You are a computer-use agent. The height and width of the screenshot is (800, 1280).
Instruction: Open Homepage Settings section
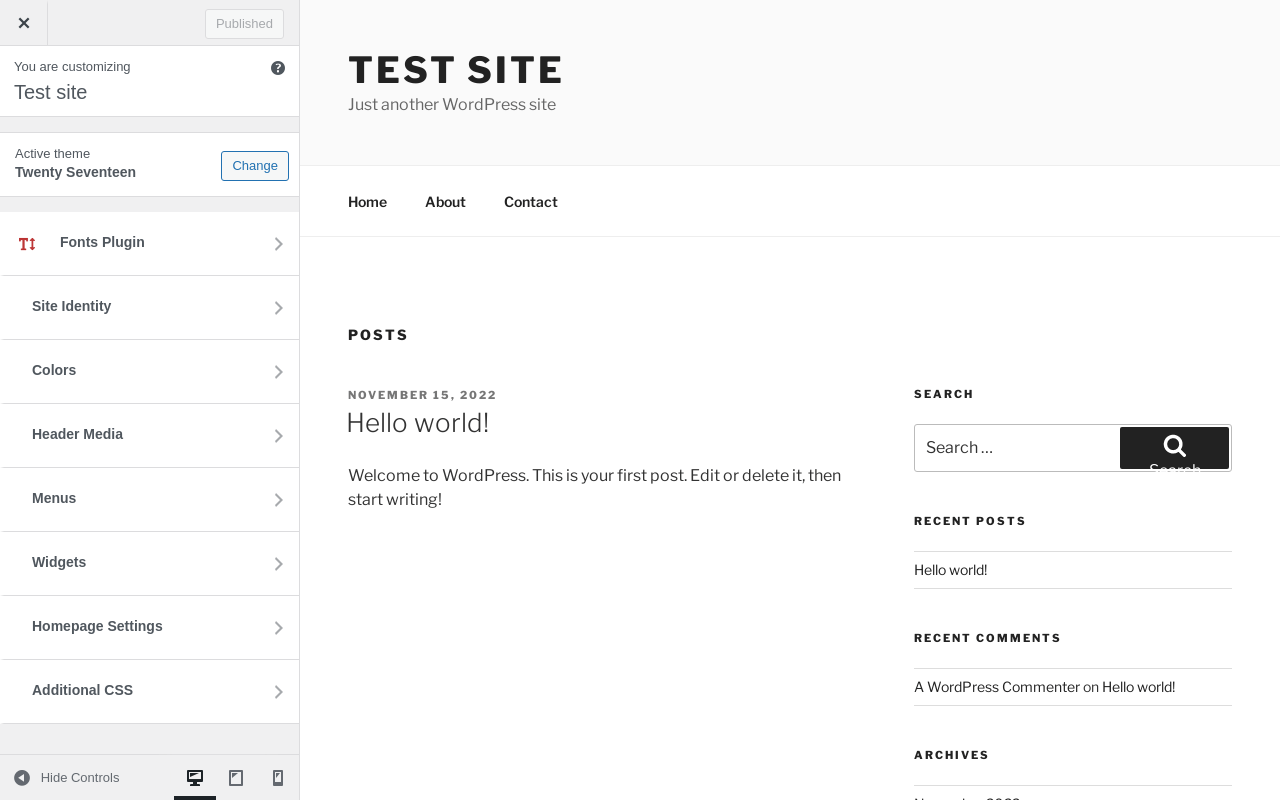[150, 627]
